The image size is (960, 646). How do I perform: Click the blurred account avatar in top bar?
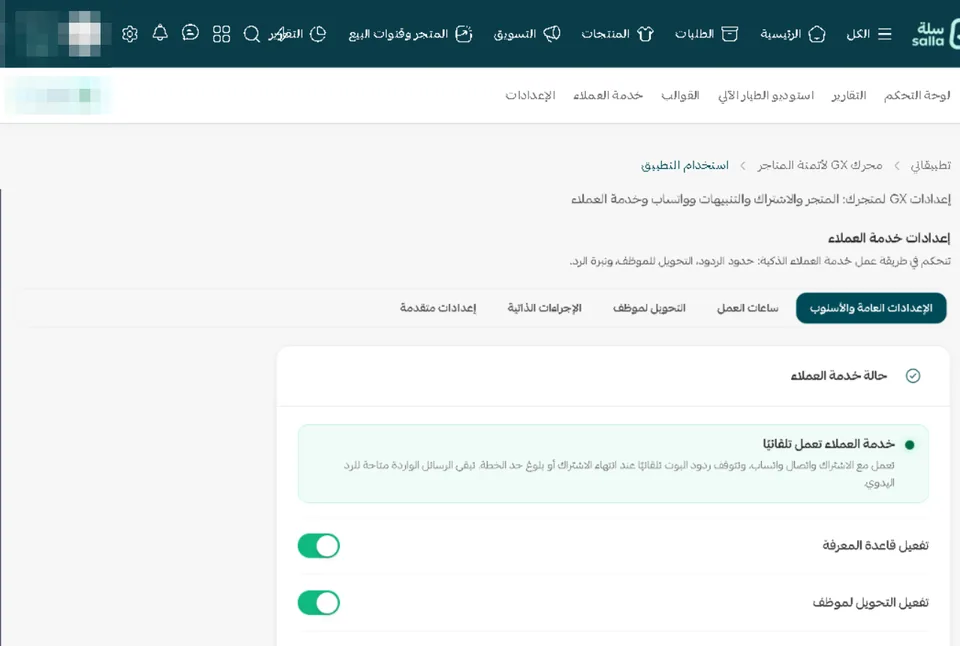click(84, 34)
